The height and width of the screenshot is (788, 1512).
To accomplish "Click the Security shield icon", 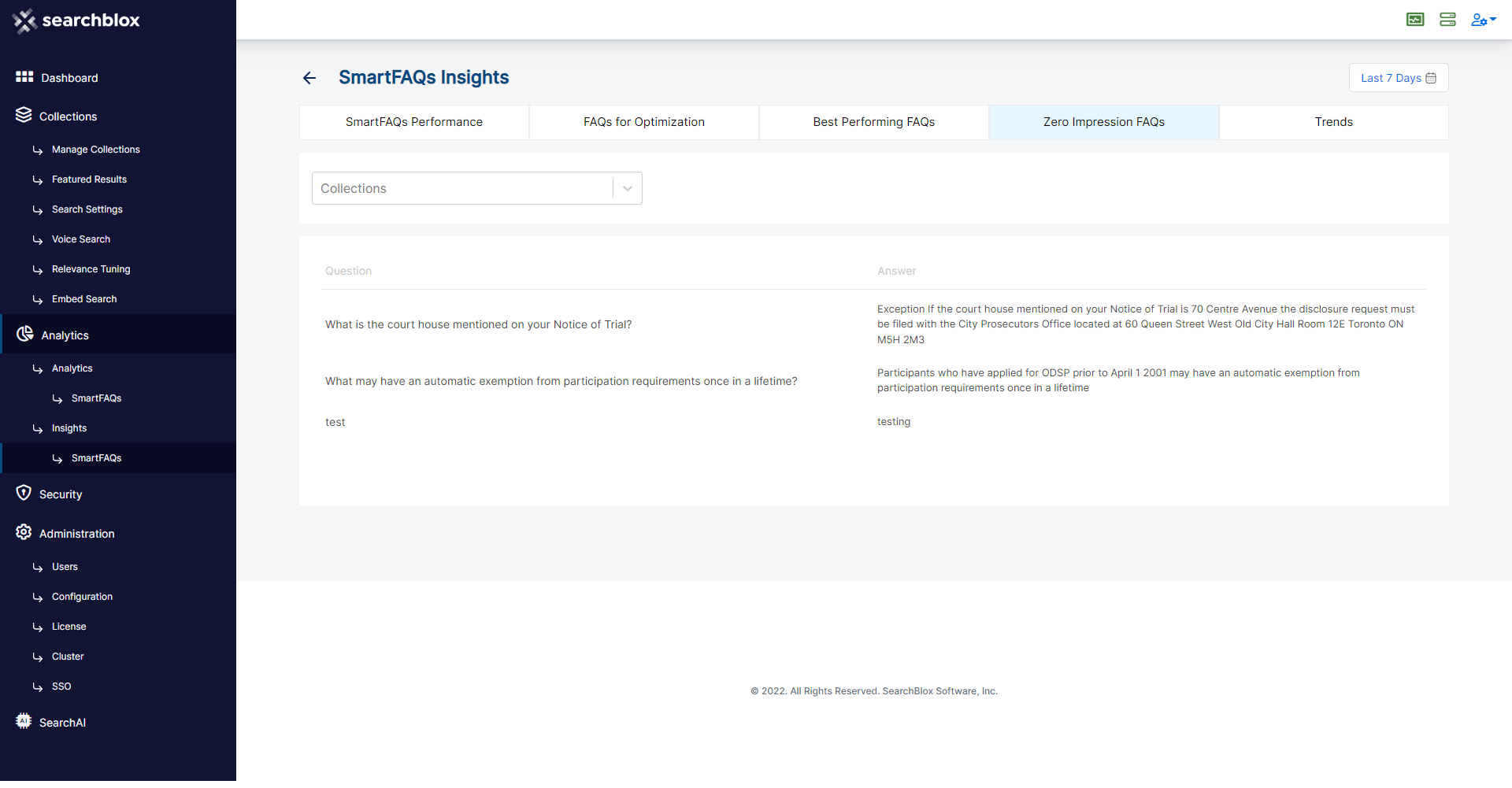I will click(x=24, y=493).
